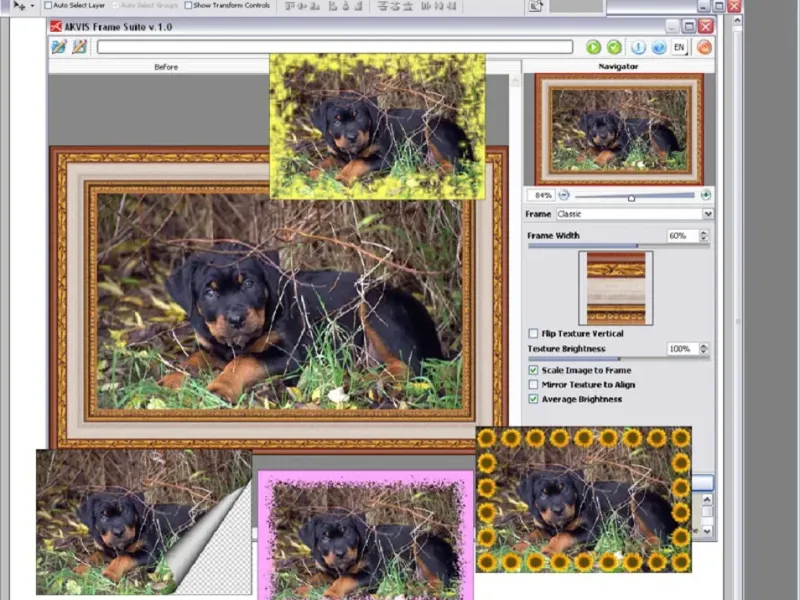Click the Navigator preview thumbnail
This screenshot has height=600, width=800.
[619, 129]
